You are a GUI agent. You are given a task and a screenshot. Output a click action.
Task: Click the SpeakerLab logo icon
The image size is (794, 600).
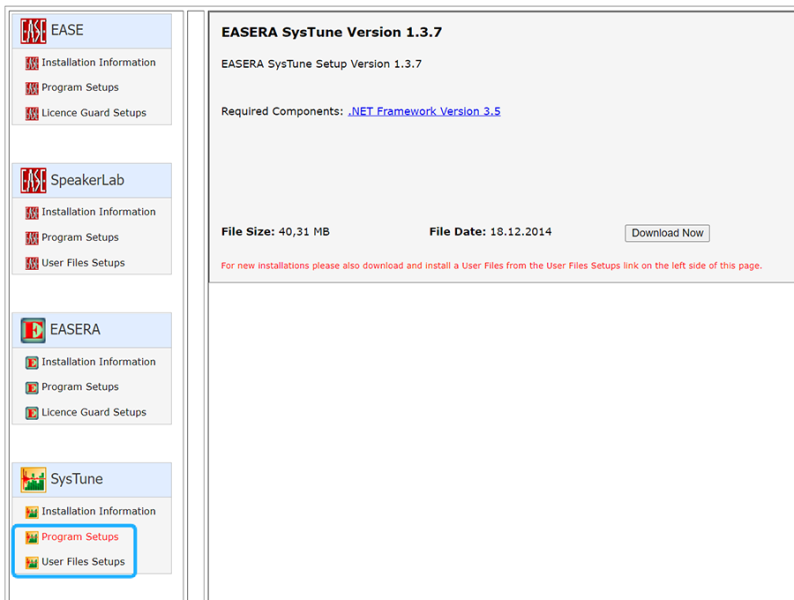(x=33, y=181)
